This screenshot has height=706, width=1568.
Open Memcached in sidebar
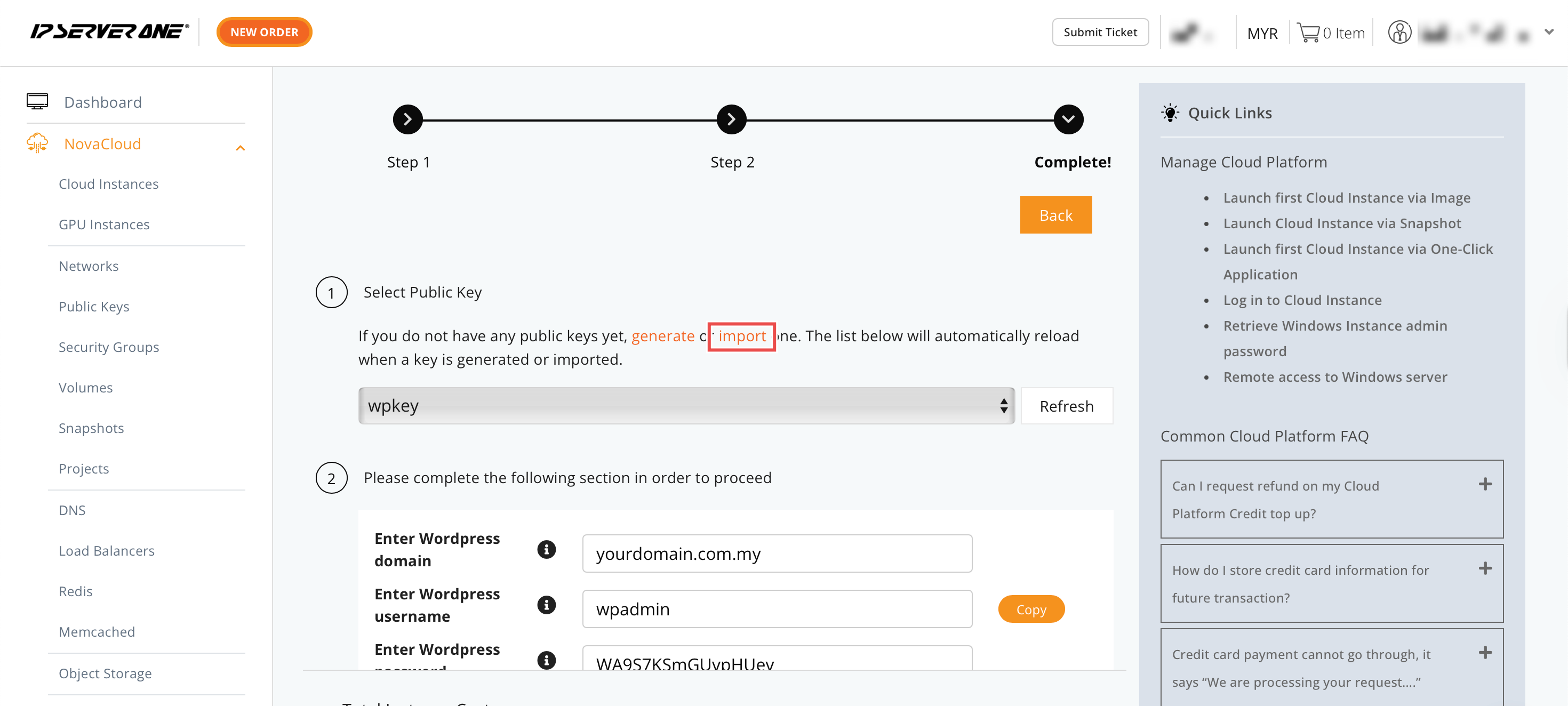pyautogui.click(x=97, y=632)
